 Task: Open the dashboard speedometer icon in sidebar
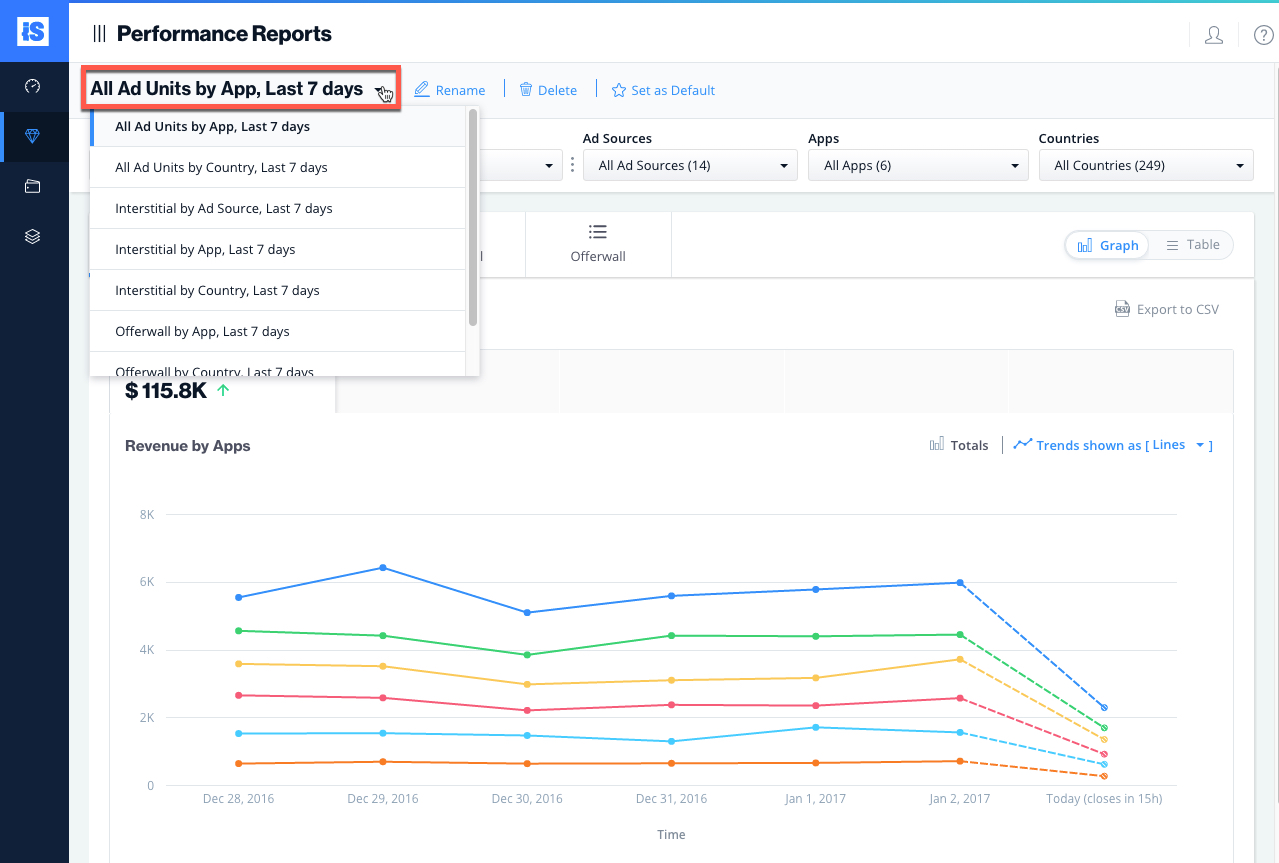(34, 86)
